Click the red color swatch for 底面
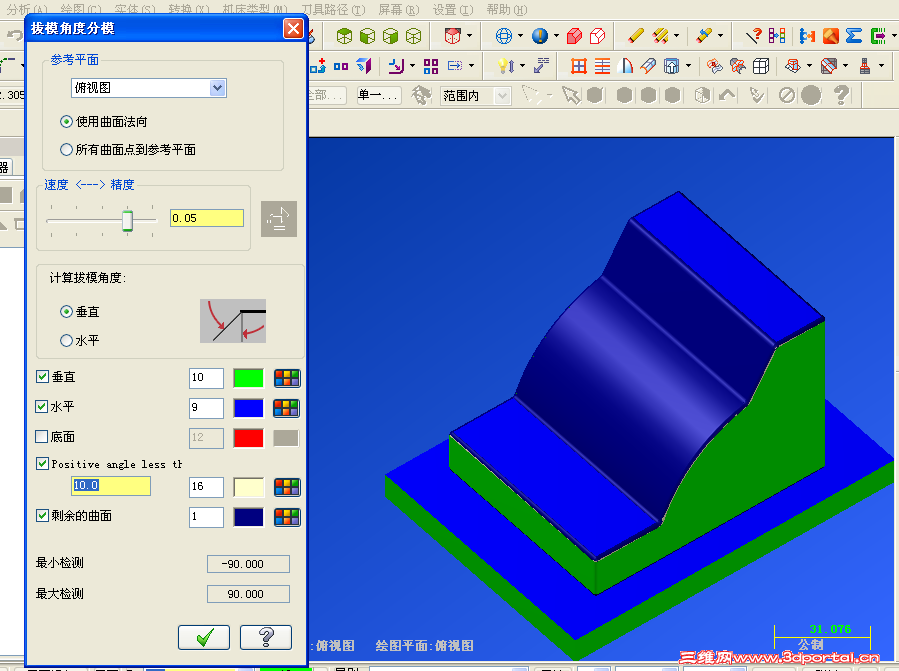The width and height of the screenshot is (899, 671). click(x=248, y=438)
